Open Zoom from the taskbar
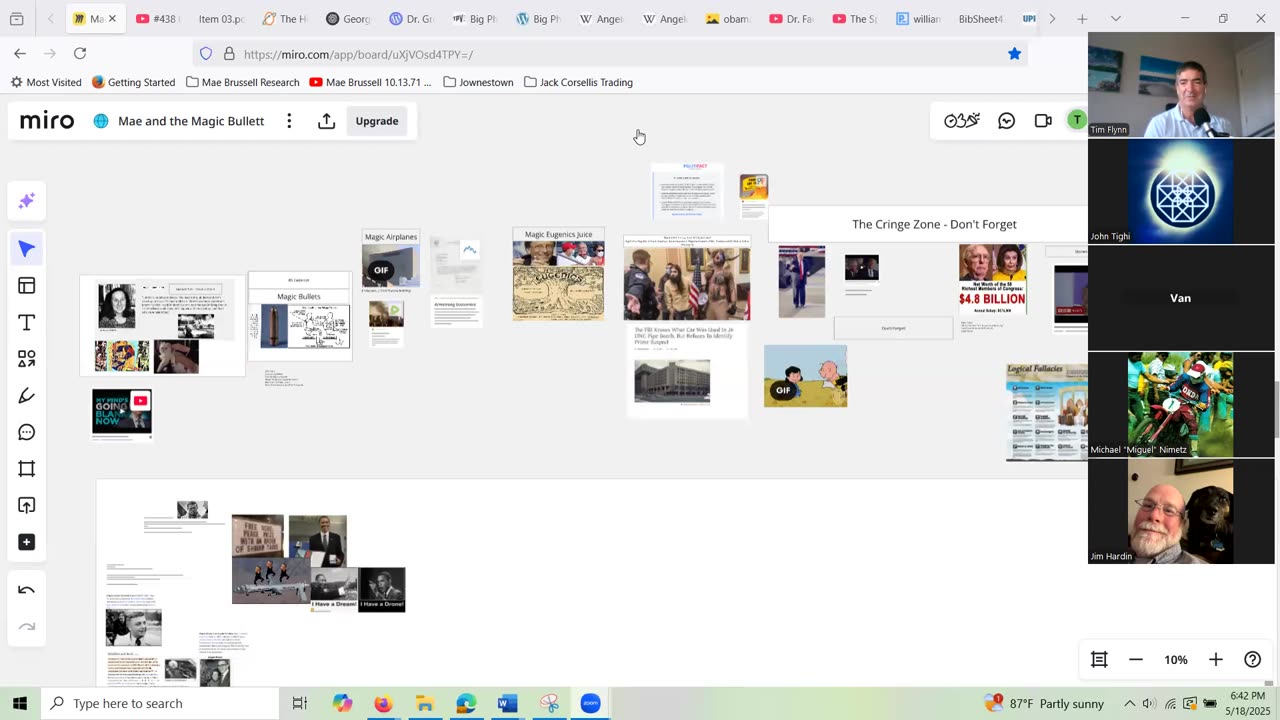This screenshot has width=1280, height=720. pos(590,703)
